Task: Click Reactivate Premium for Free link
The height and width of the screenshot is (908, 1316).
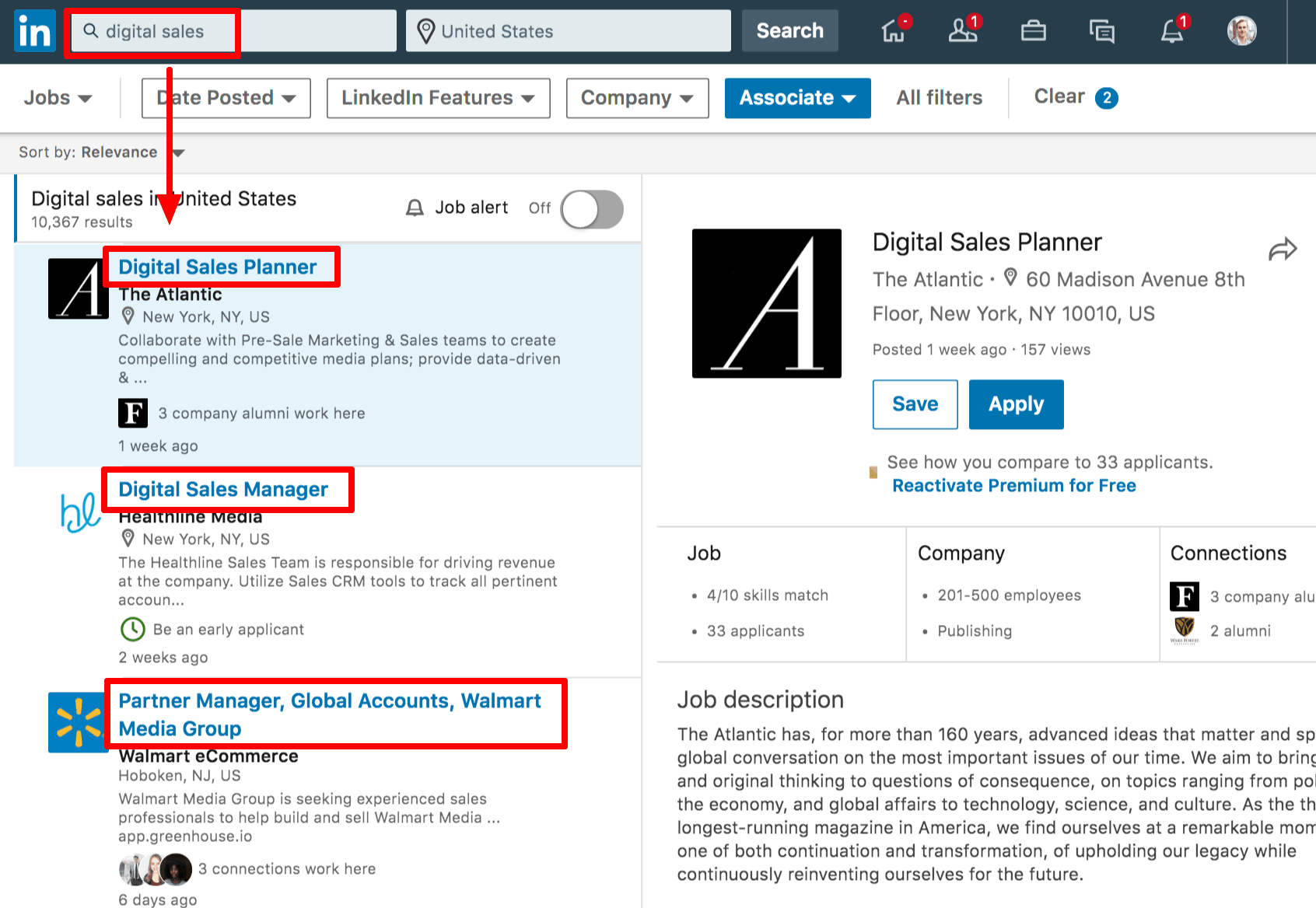Action: 1013,486
